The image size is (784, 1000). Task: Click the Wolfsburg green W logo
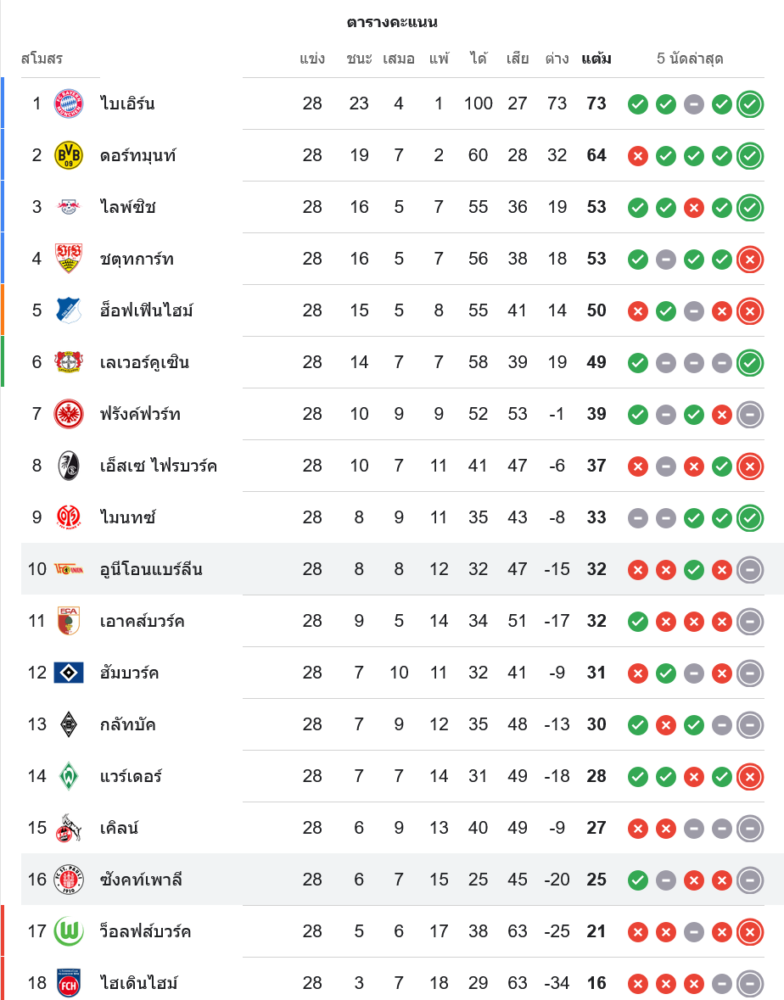click(69, 931)
